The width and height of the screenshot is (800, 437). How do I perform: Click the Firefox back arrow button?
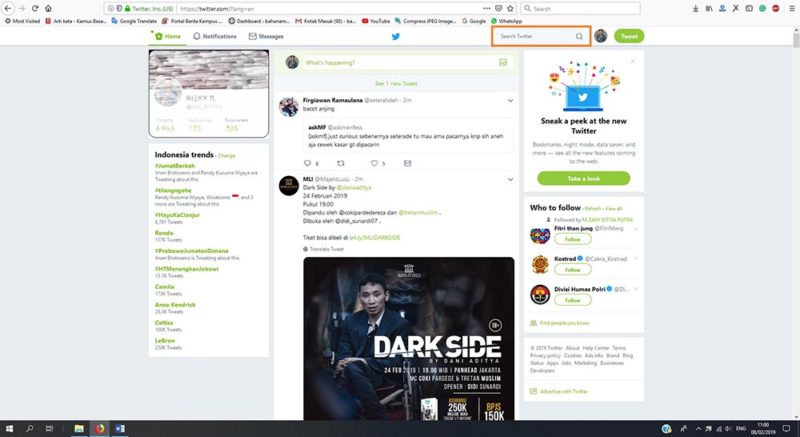[8, 9]
